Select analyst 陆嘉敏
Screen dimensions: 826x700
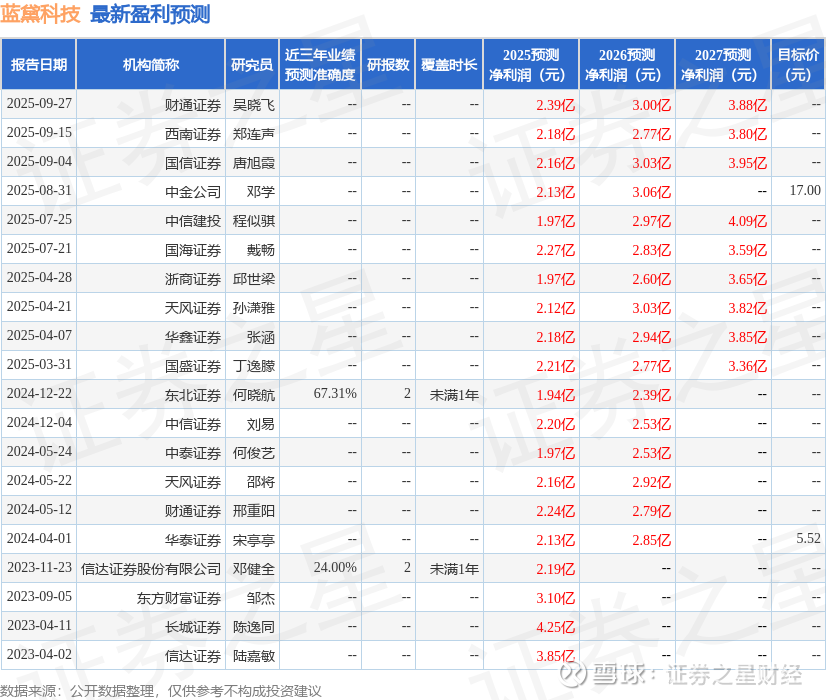(254, 656)
